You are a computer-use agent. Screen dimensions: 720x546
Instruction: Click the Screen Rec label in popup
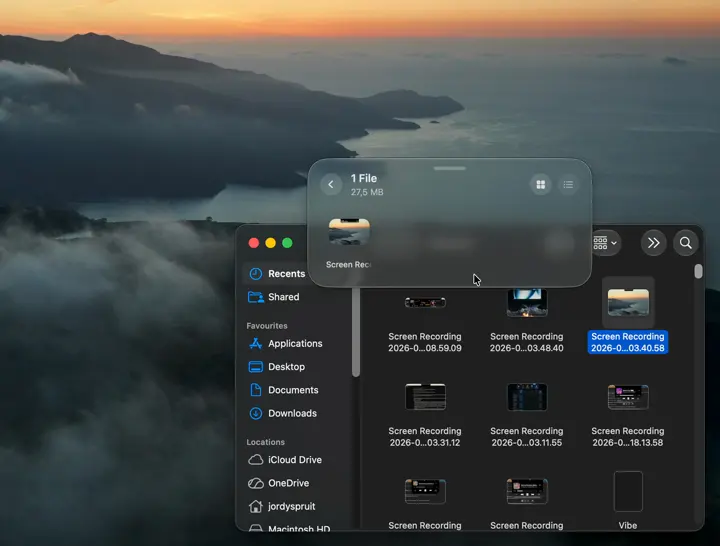point(348,265)
